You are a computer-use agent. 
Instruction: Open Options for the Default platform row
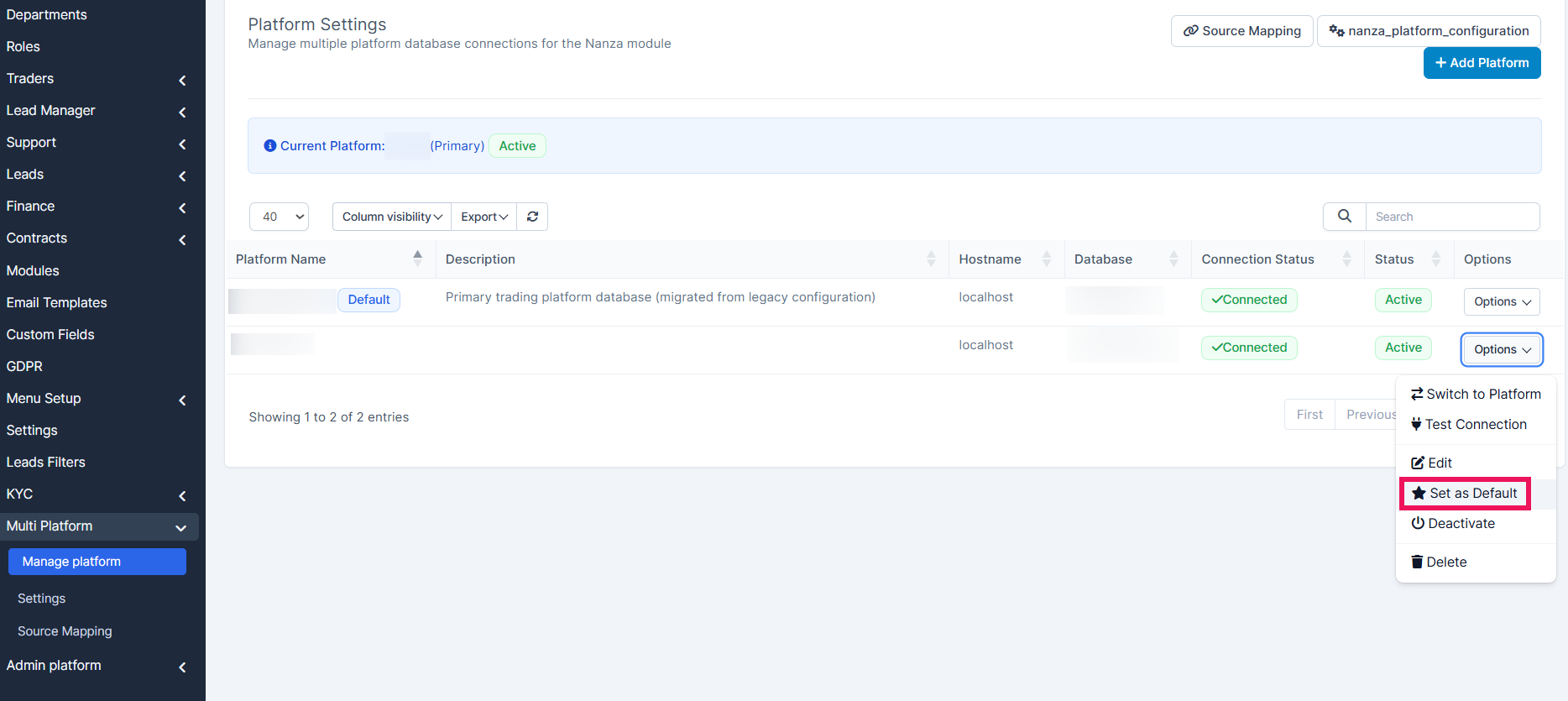coord(1502,301)
